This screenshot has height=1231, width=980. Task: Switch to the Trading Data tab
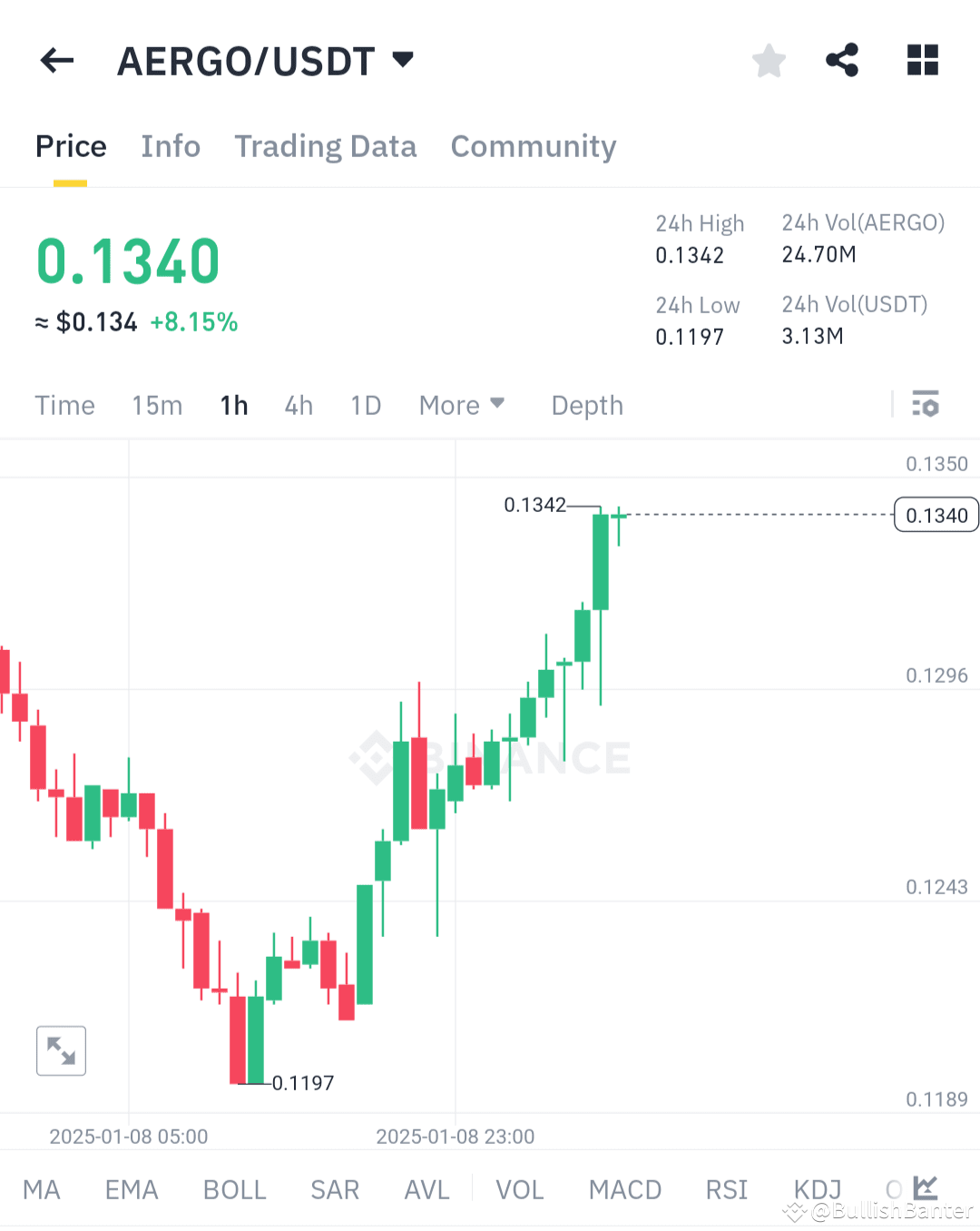point(325,146)
